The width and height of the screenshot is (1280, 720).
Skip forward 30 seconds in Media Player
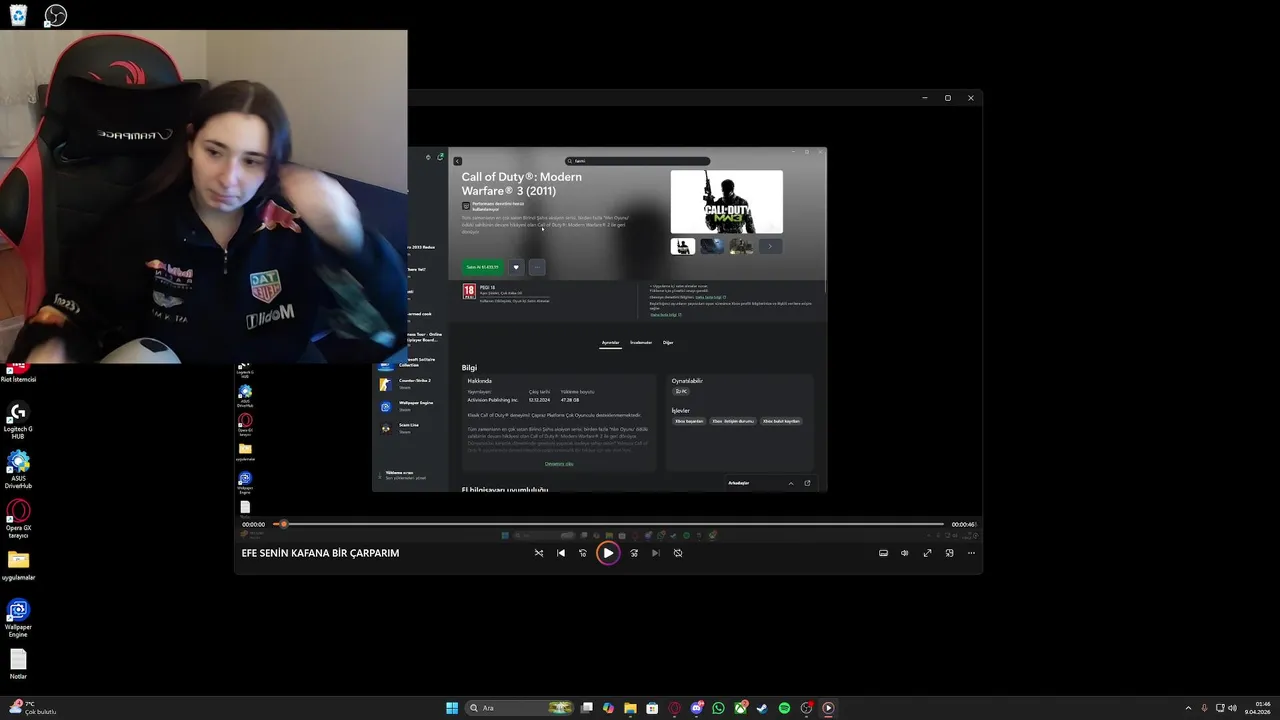coord(634,553)
